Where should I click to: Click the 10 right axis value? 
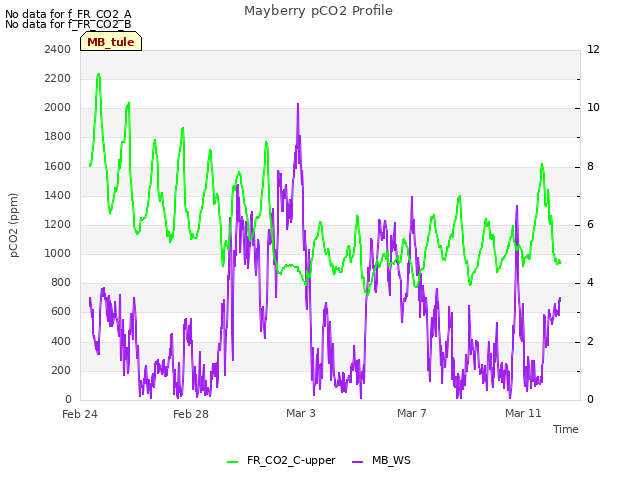coord(593,107)
